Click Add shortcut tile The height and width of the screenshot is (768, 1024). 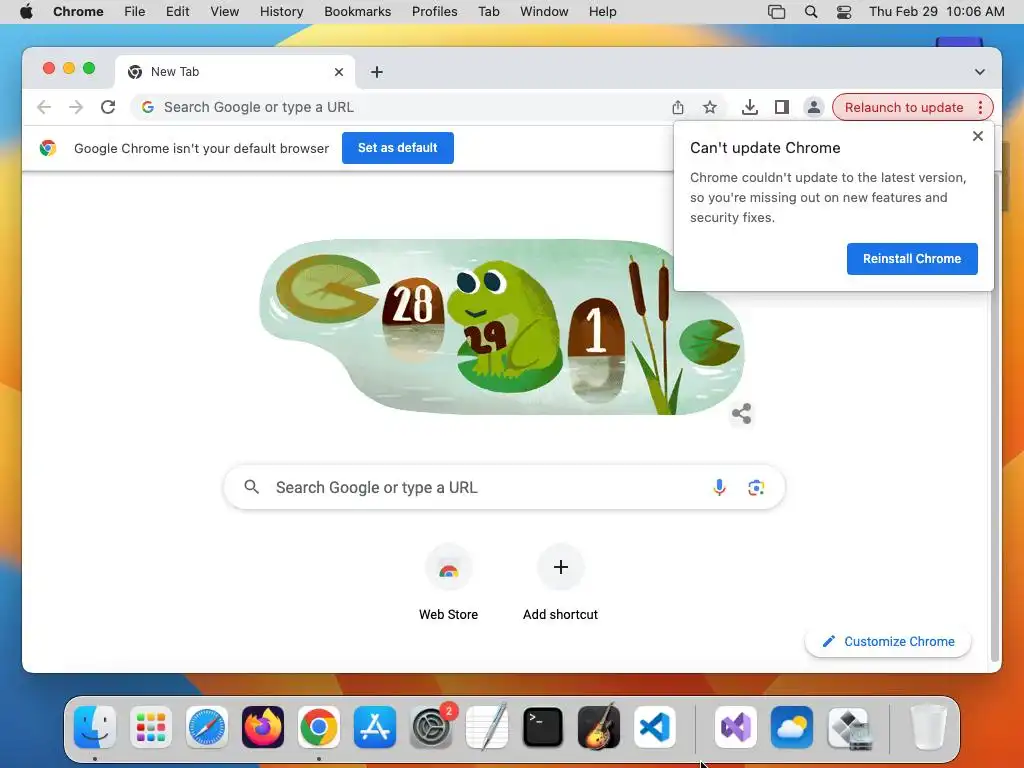(560, 581)
